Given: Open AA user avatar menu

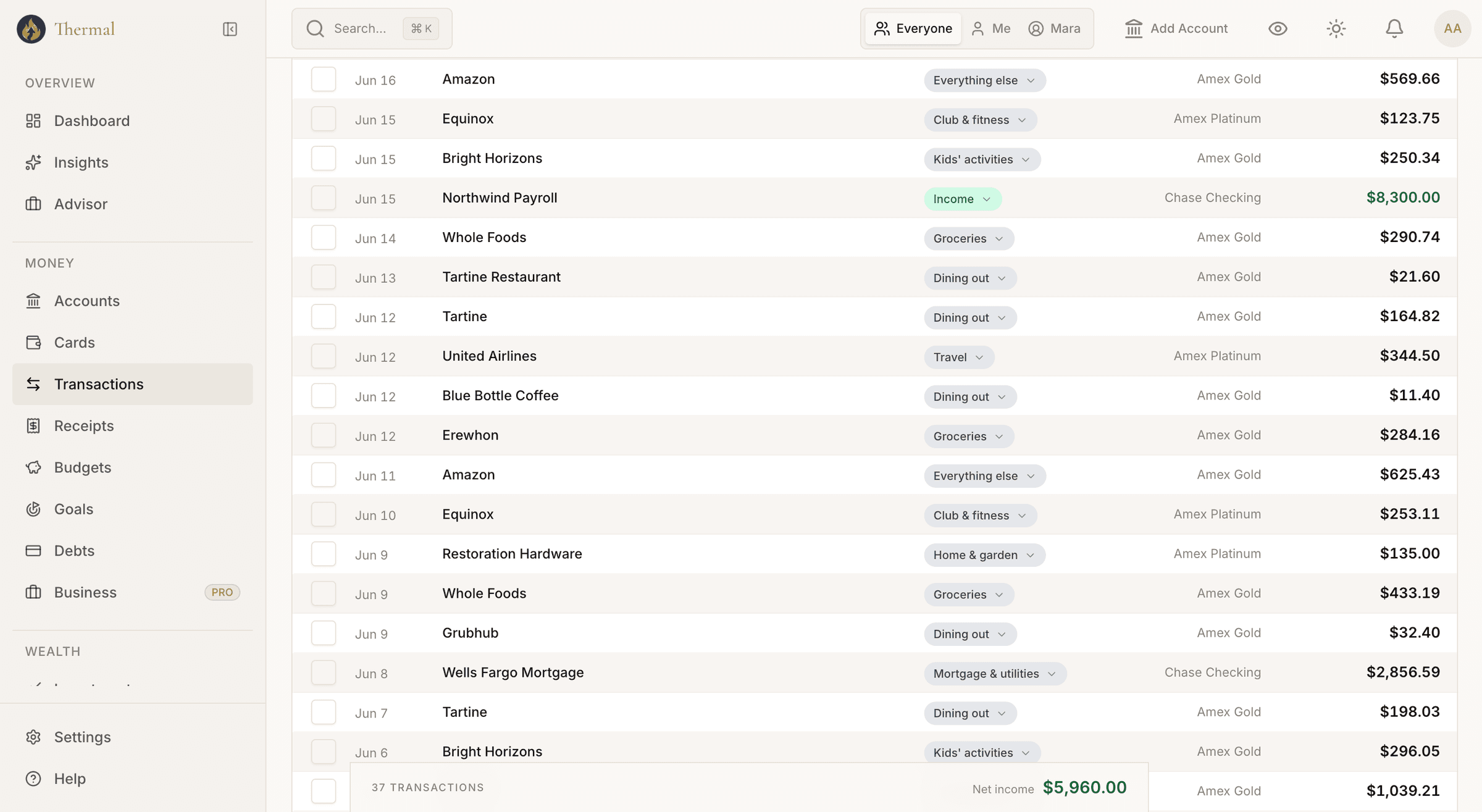Looking at the screenshot, I should point(1452,28).
